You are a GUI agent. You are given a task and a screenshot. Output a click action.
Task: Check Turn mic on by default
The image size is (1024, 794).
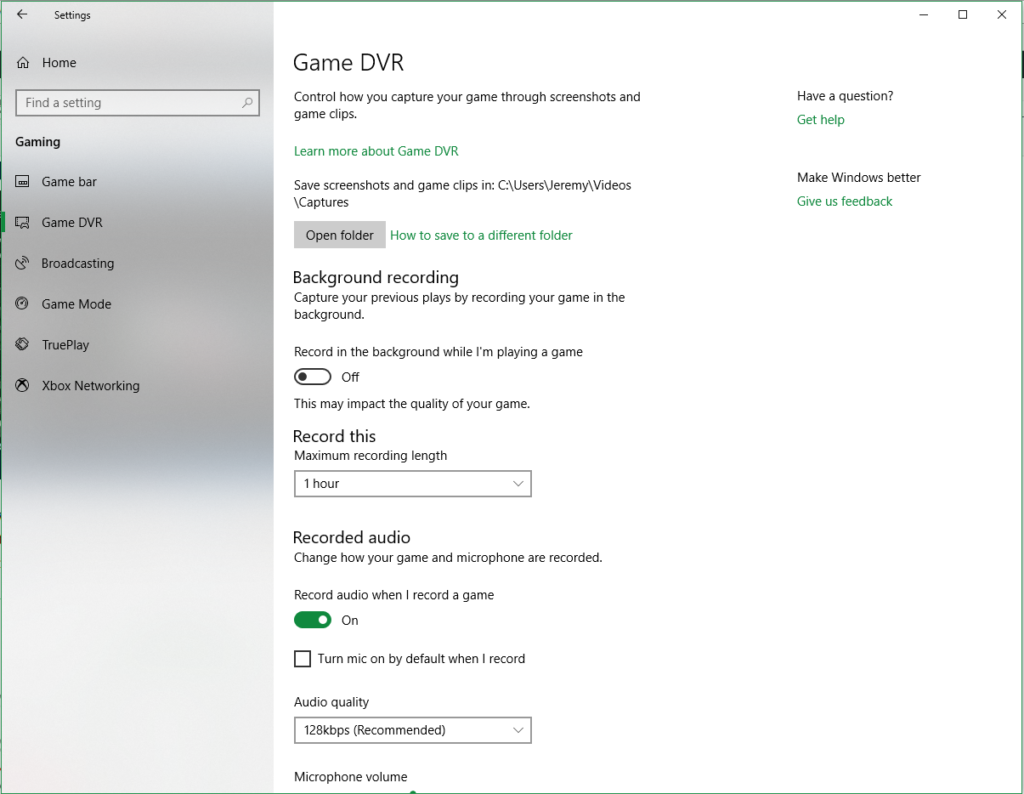(x=302, y=659)
